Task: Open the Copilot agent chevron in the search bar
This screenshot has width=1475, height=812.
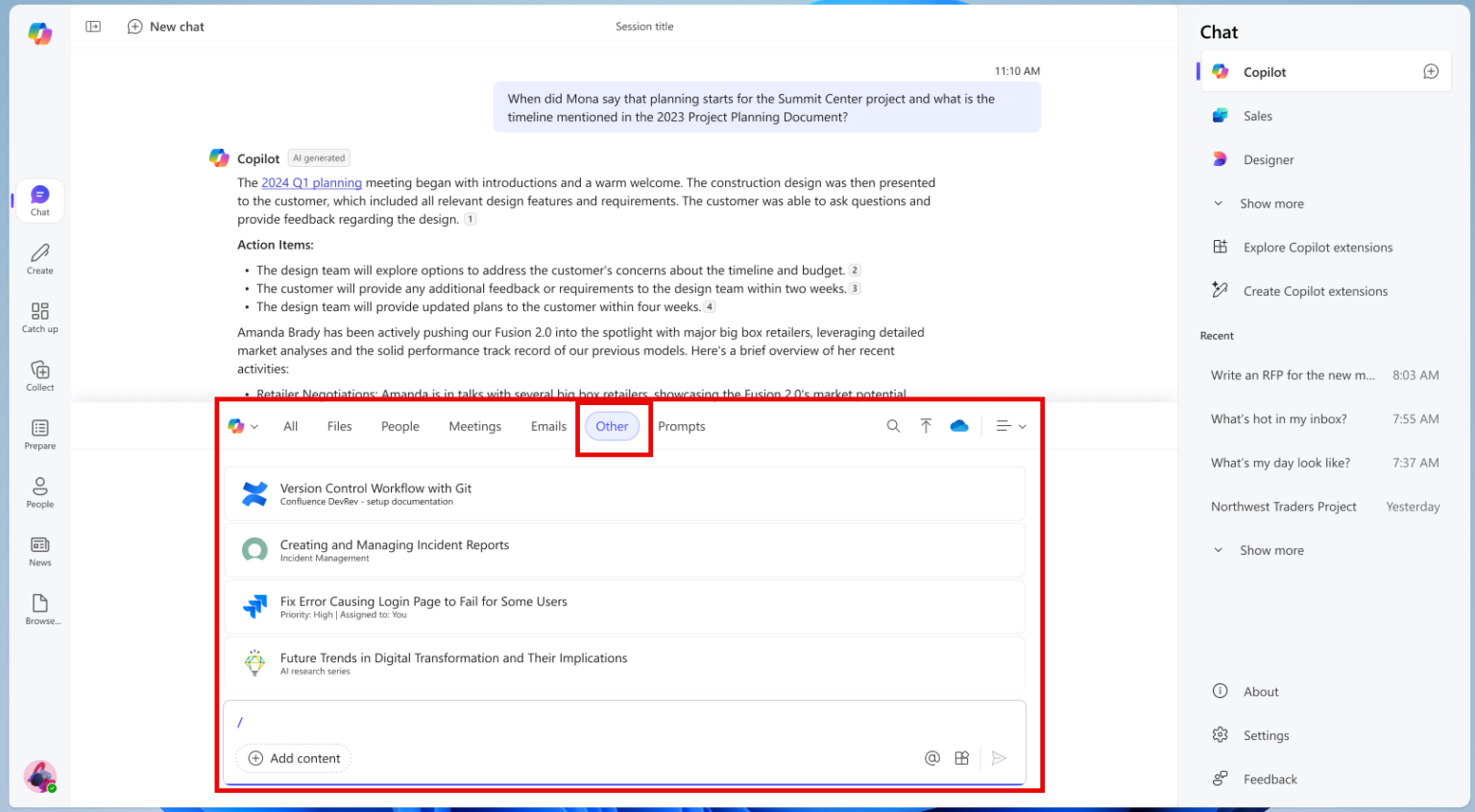Action: (254, 425)
